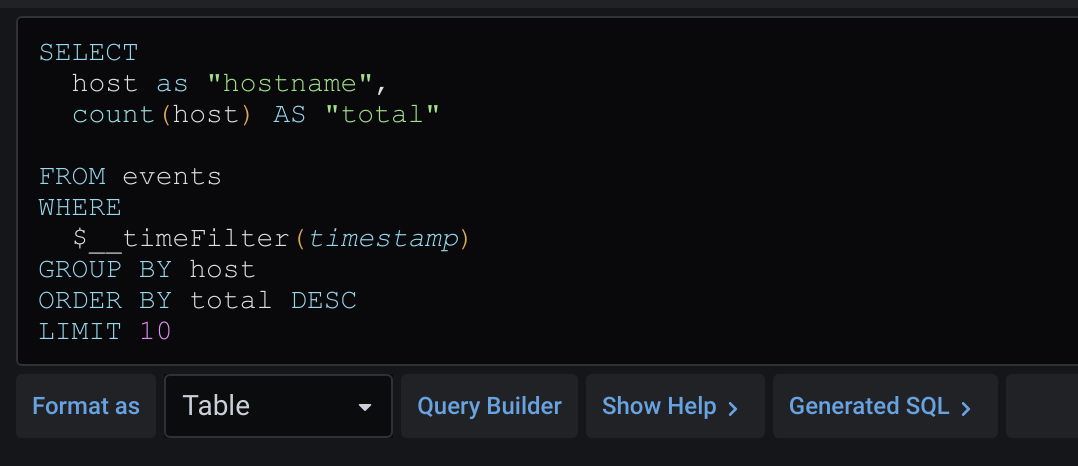Click the count function in the query
Viewport: 1078px width, 466px height.
coord(113,115)
